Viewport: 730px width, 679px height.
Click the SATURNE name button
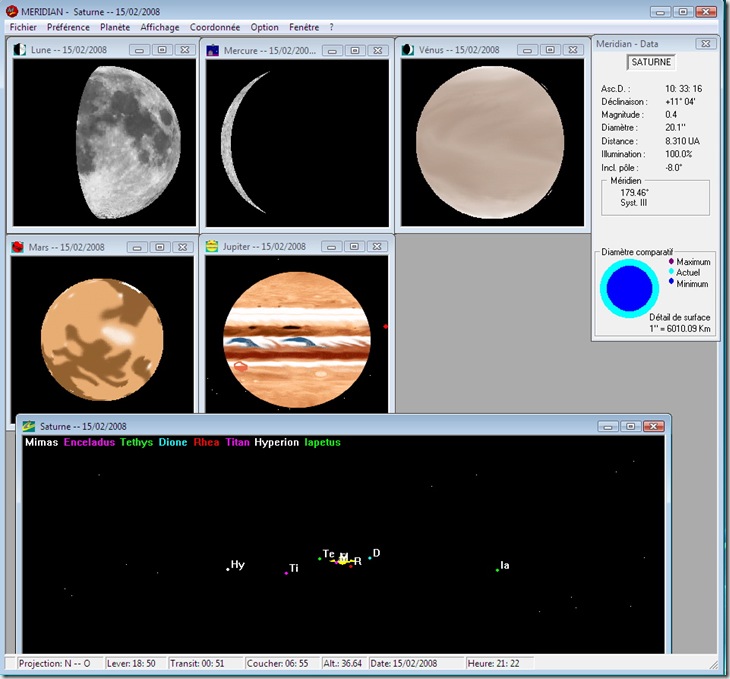tap(651, 62)
